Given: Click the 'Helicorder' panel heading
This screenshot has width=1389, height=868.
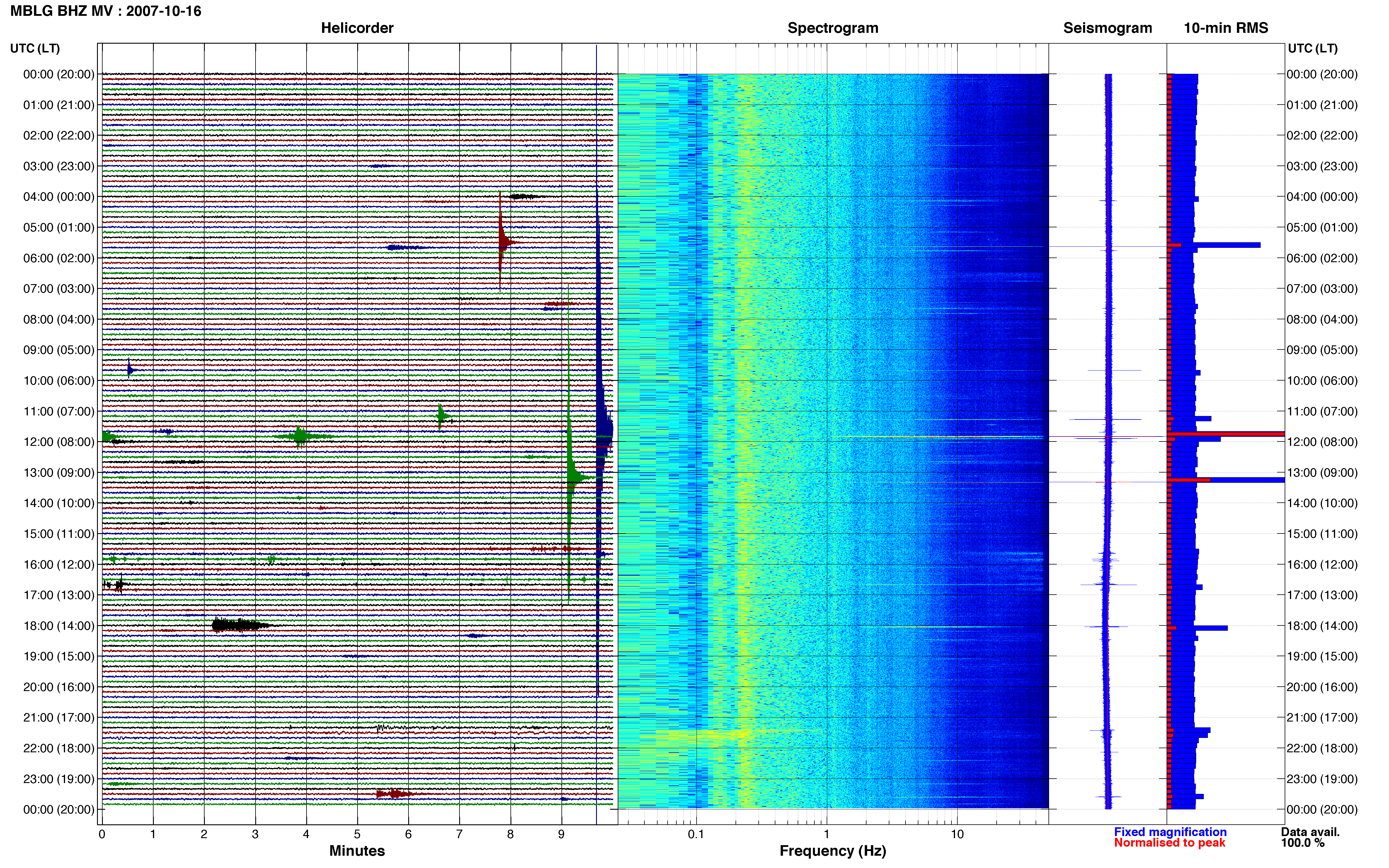Looking at the screenshot, I should point(357,28).
